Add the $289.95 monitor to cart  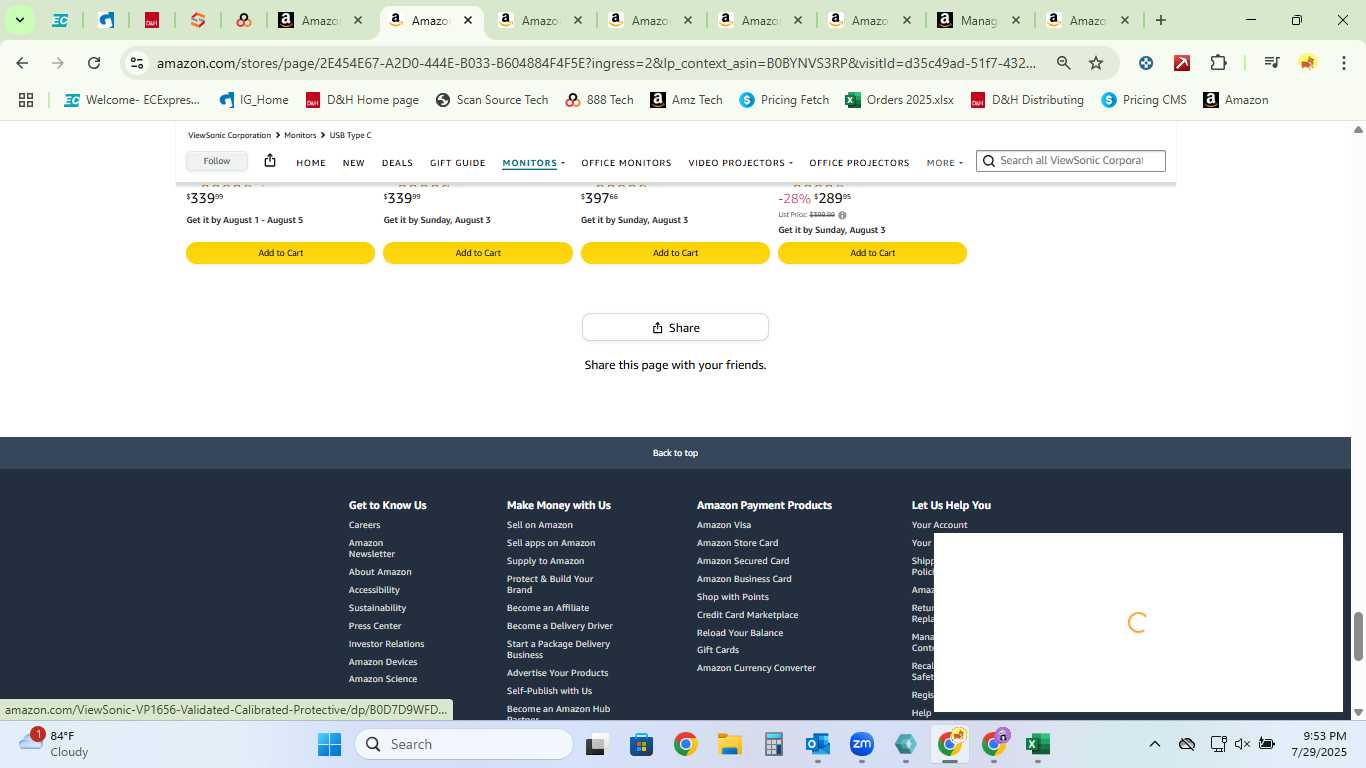tap(872, 253)
